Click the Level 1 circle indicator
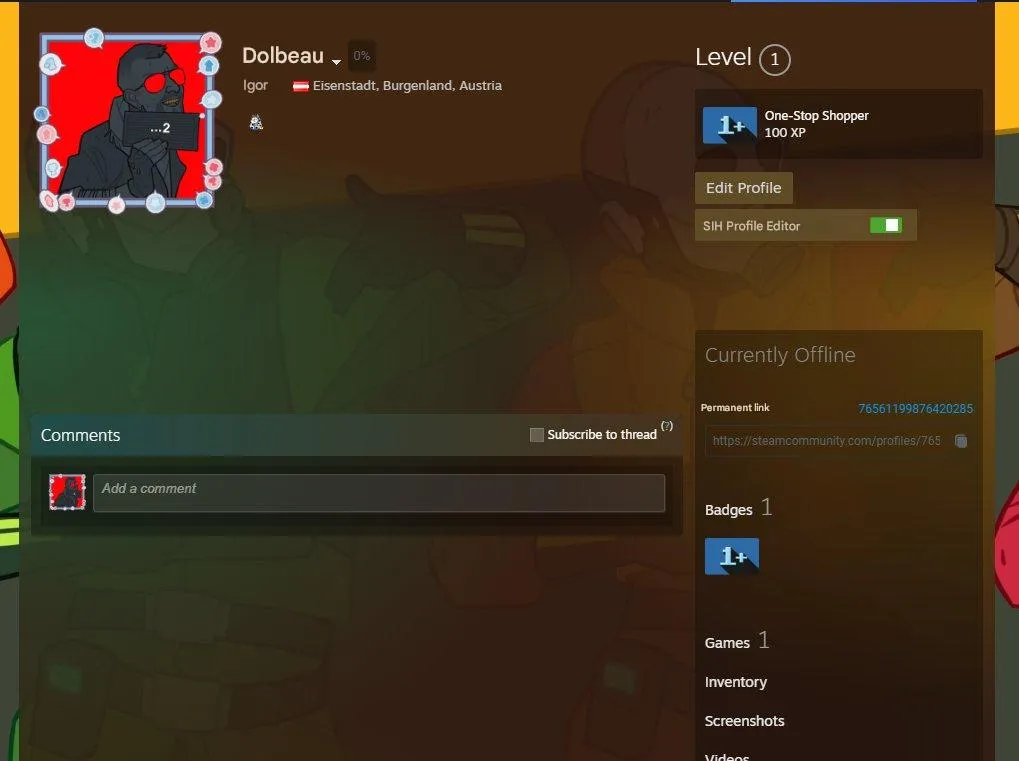Viewport: 1019px width, 761px height. 776,59
